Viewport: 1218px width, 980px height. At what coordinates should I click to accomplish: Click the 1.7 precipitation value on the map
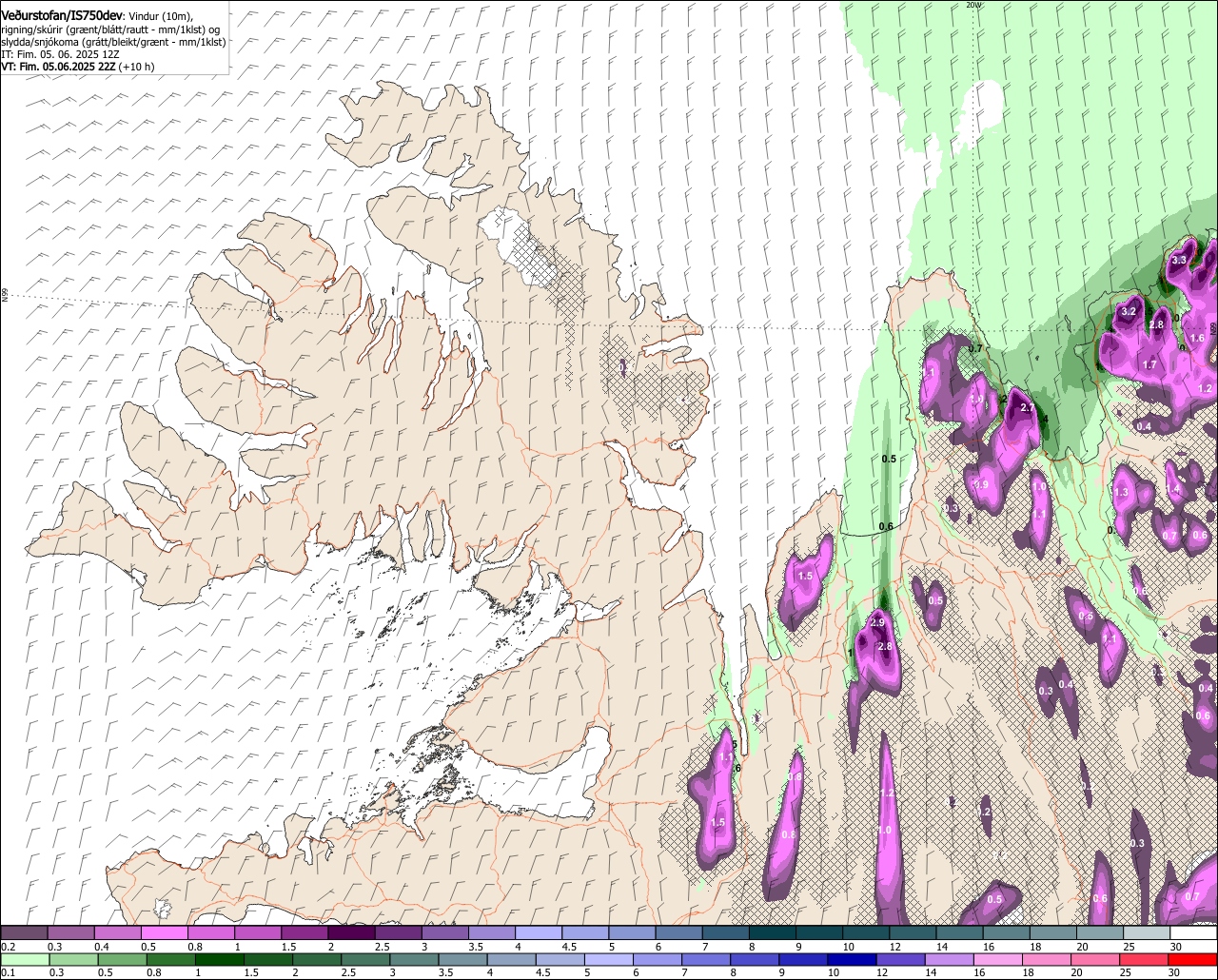pyautogui.click(x=1149, y=364)
